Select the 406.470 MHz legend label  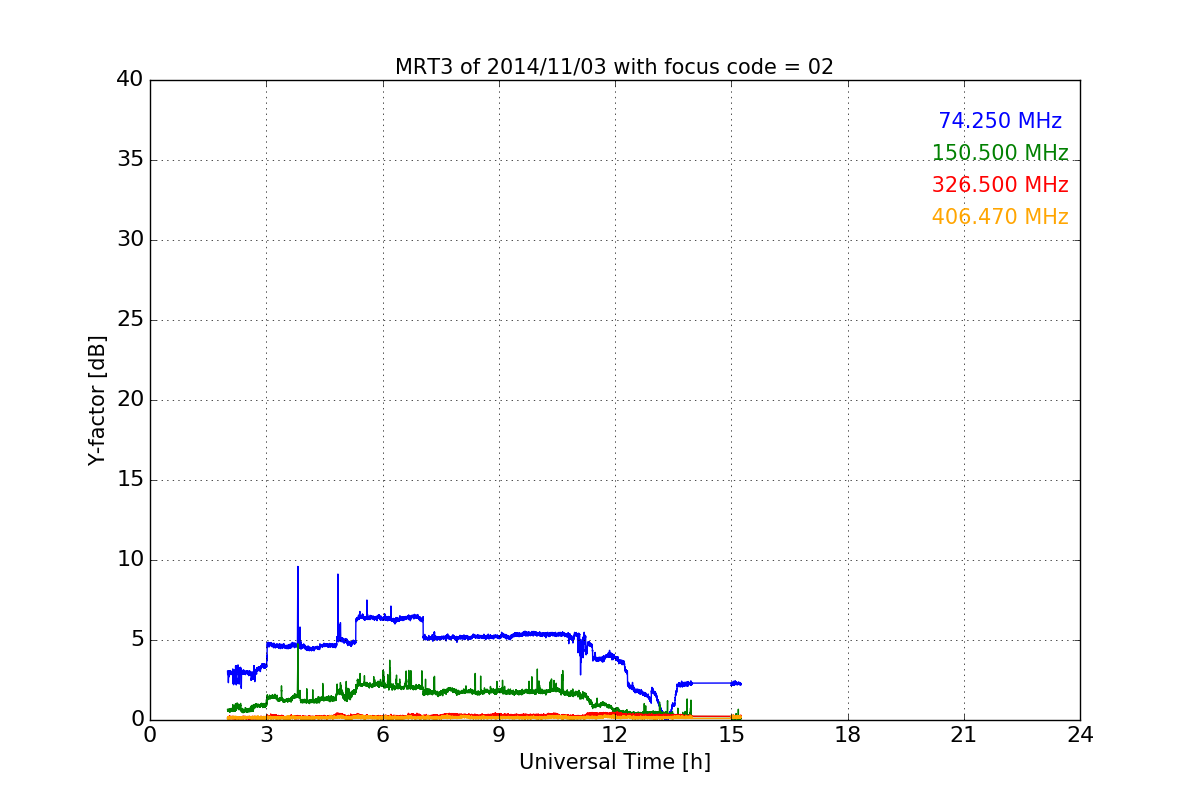point(1000,217)
